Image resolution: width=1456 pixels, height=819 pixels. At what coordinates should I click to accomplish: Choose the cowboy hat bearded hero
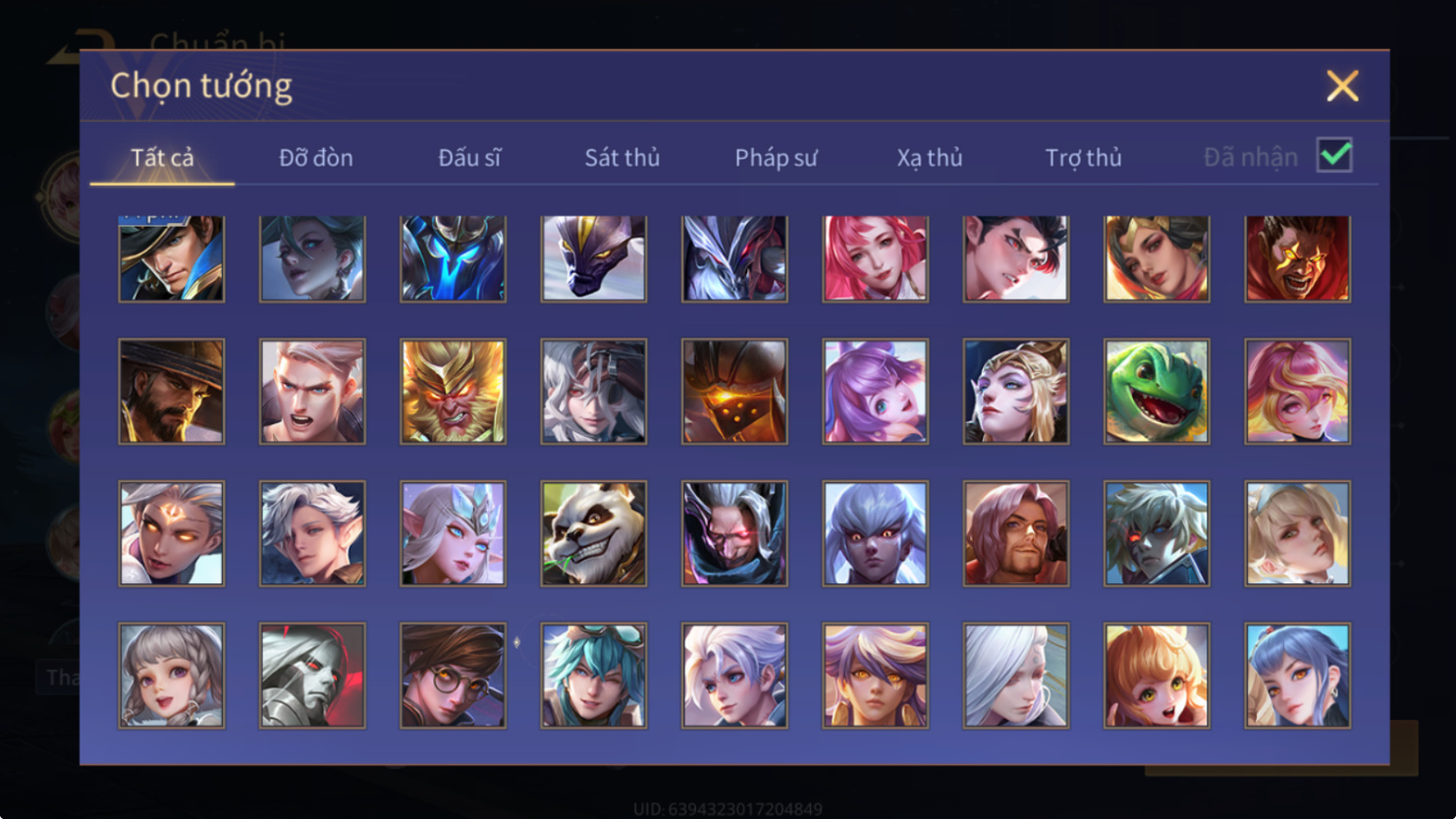click(172, 392)
